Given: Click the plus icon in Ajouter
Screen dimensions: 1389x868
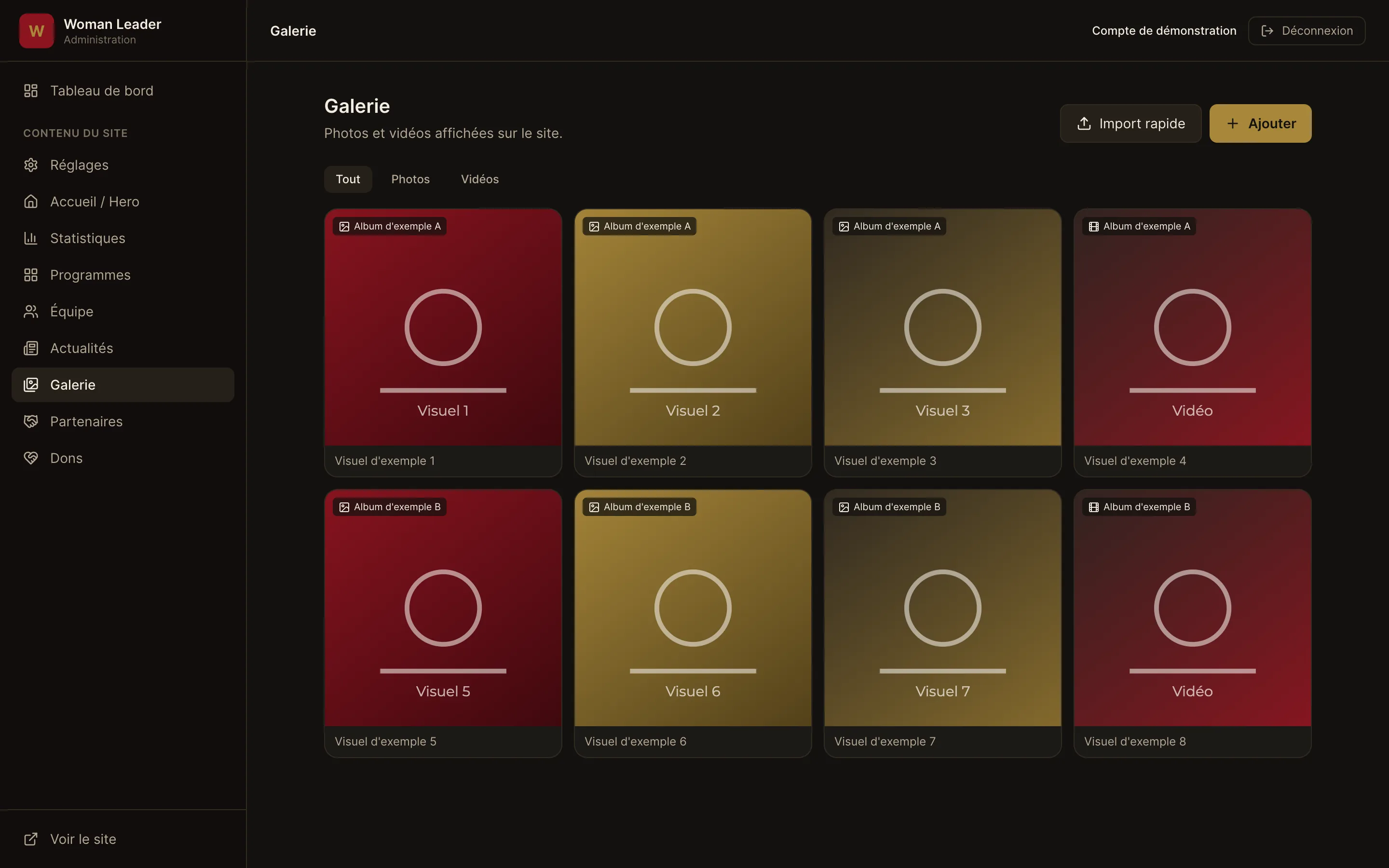Looking at the screenshot, I should tap(1232, 123).
